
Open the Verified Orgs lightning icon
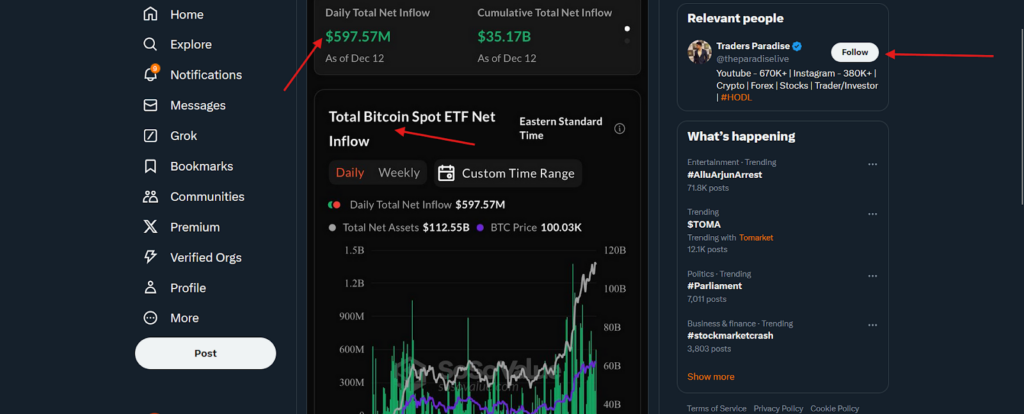(150, 257)
